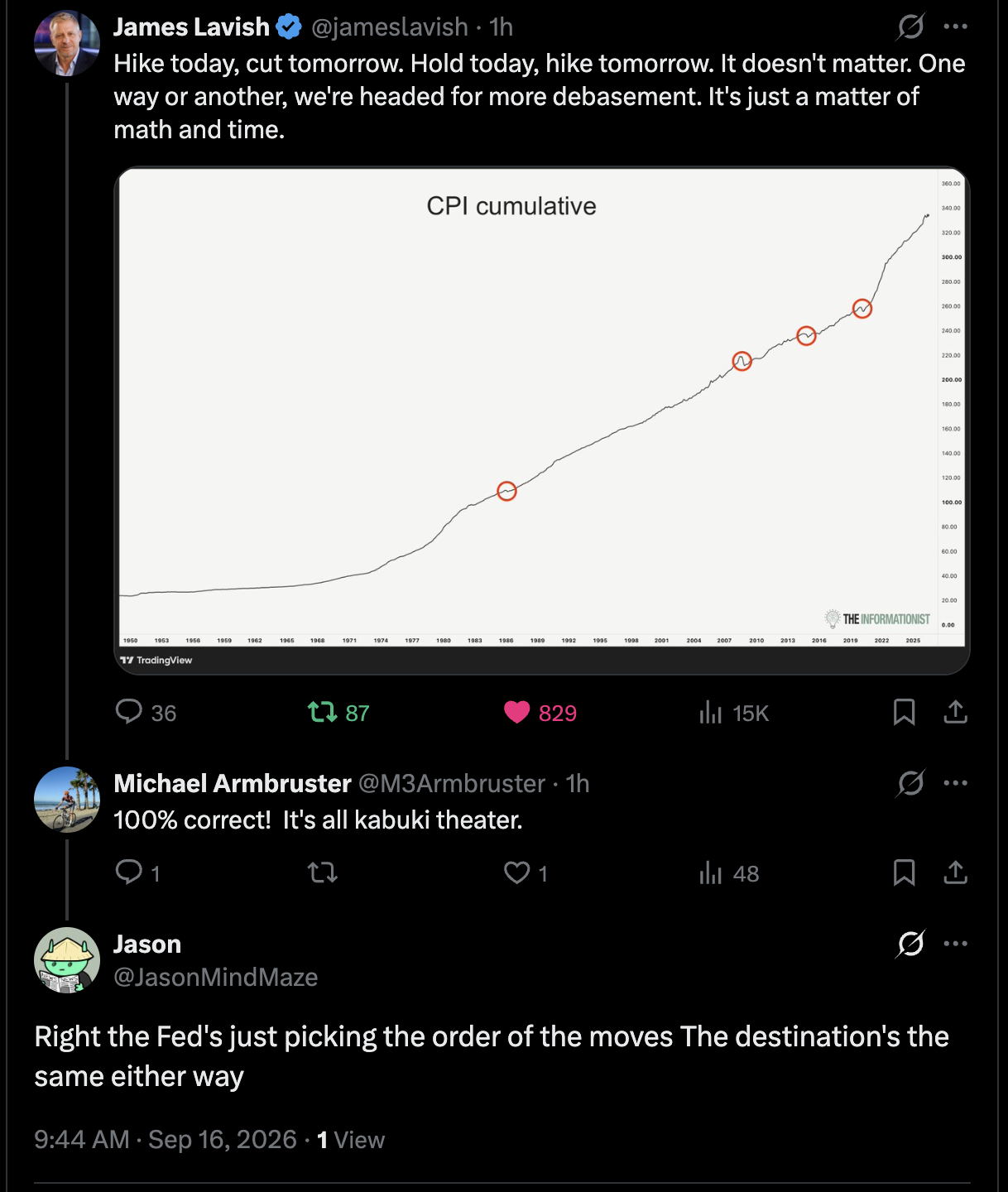This screenshot has width=1008, height=1192.
Task: Open more options on Jason's post
Action: click(x=956, y=944)
